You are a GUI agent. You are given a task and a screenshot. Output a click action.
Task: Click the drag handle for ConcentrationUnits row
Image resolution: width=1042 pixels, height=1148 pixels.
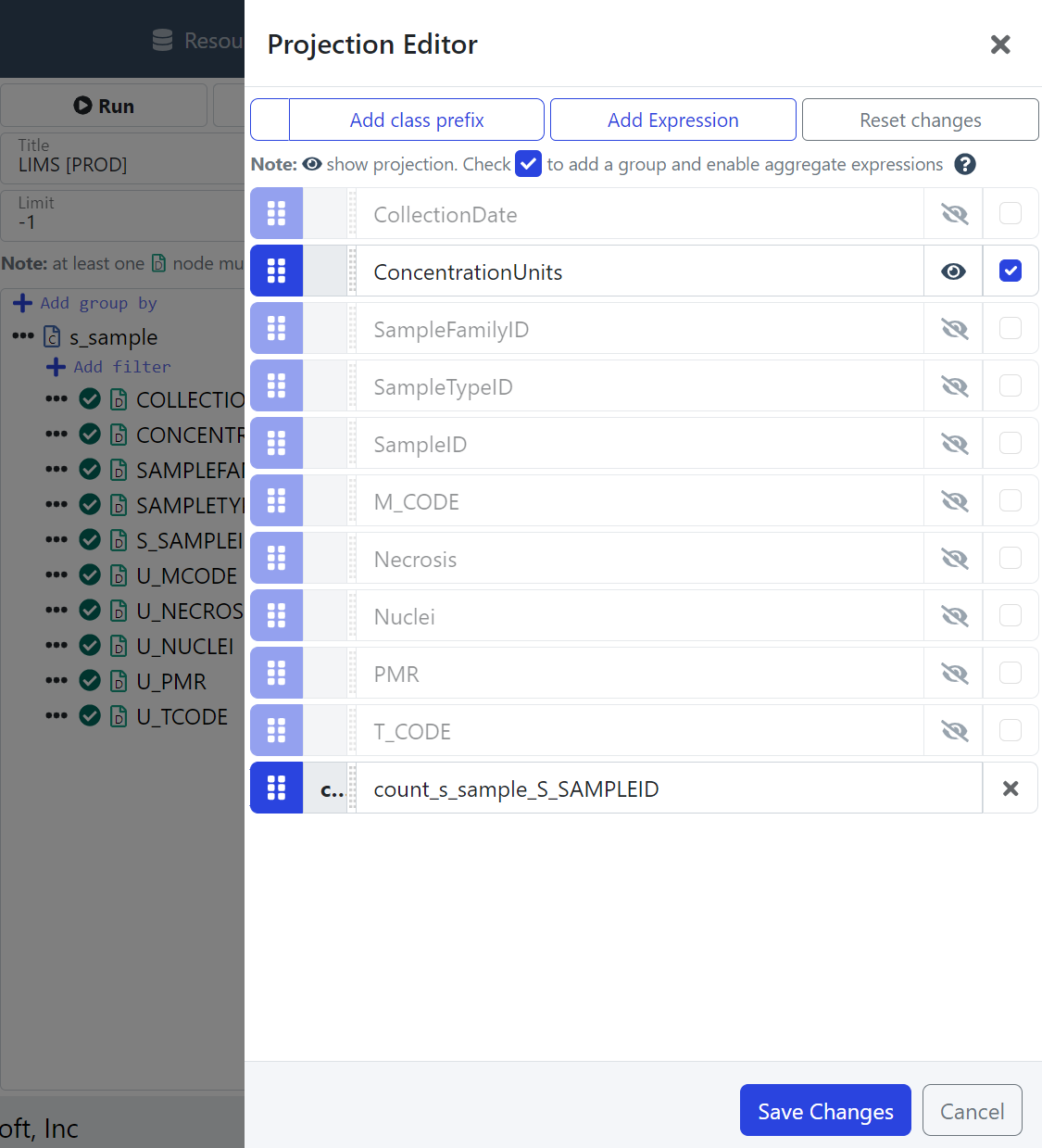[x=276, y=271]
